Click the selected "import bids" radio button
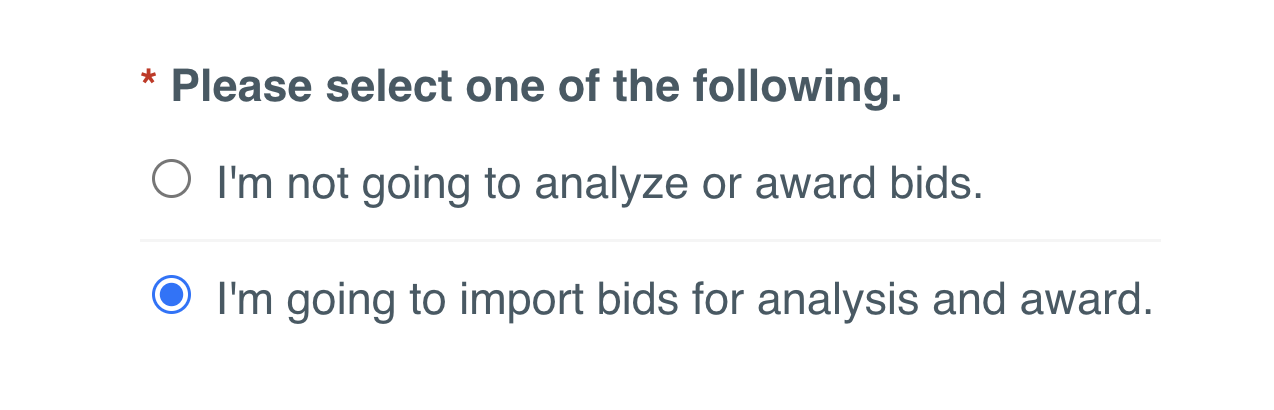The width and height of the screenshot is (1274, 410). [171, 296]
